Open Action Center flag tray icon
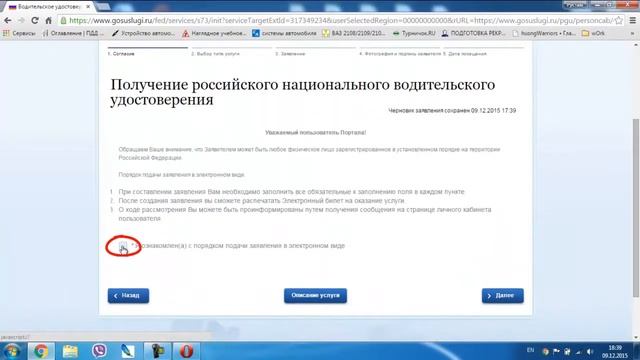Screen dimensions: 640x360 (x=556, y=351)
